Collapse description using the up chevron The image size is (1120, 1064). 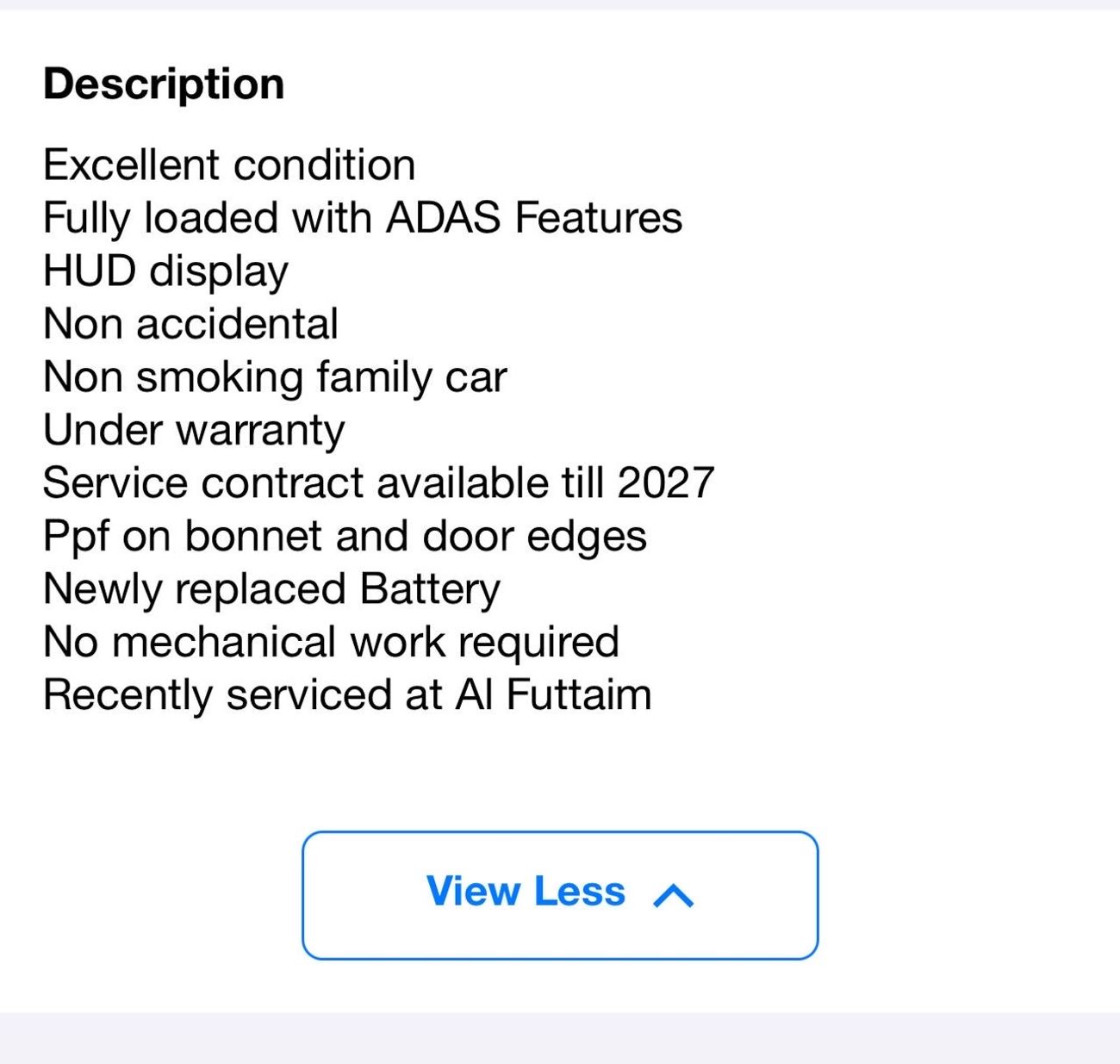point(674,896)
